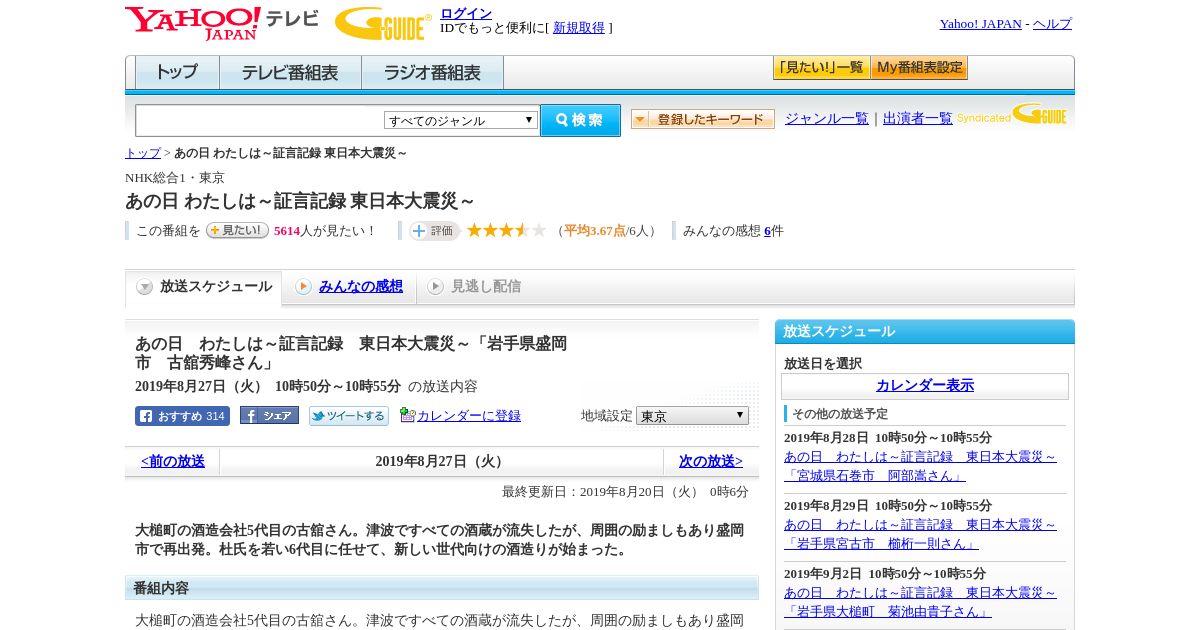Open the 「見たい!」一覧 button
The image size is (1200, 630).
click(x=821, y=68)
